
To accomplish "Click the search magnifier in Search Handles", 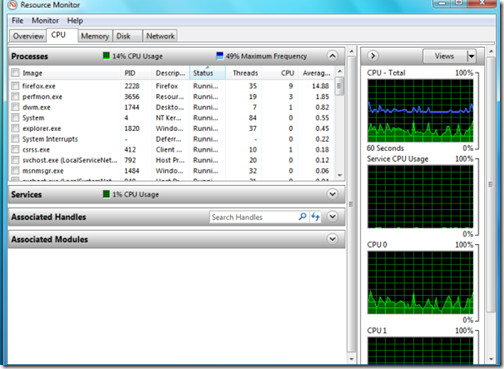I will (302, 217).
